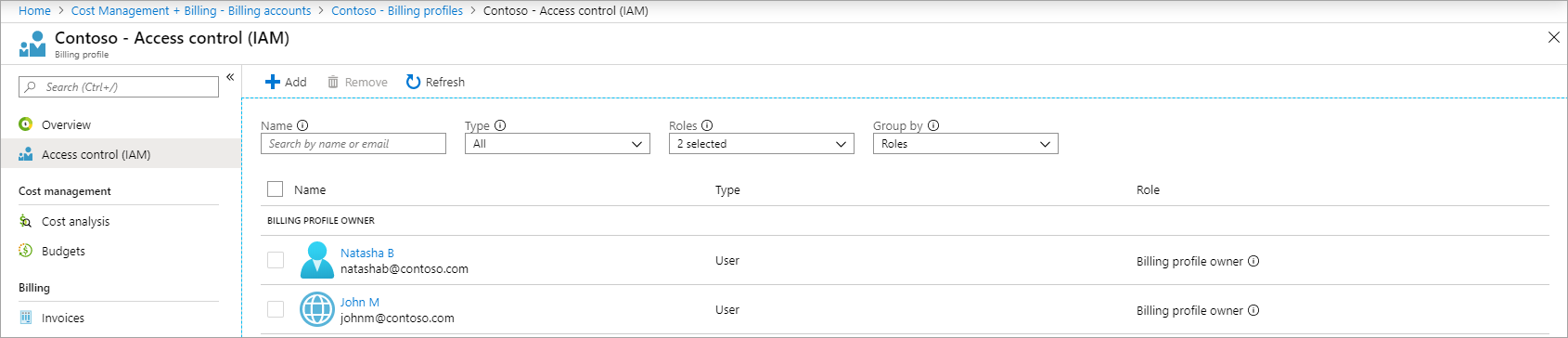Click the Refresh icon in the toolbar
1568x338 pixels.
pyautogui.click(x=414, y=82)
